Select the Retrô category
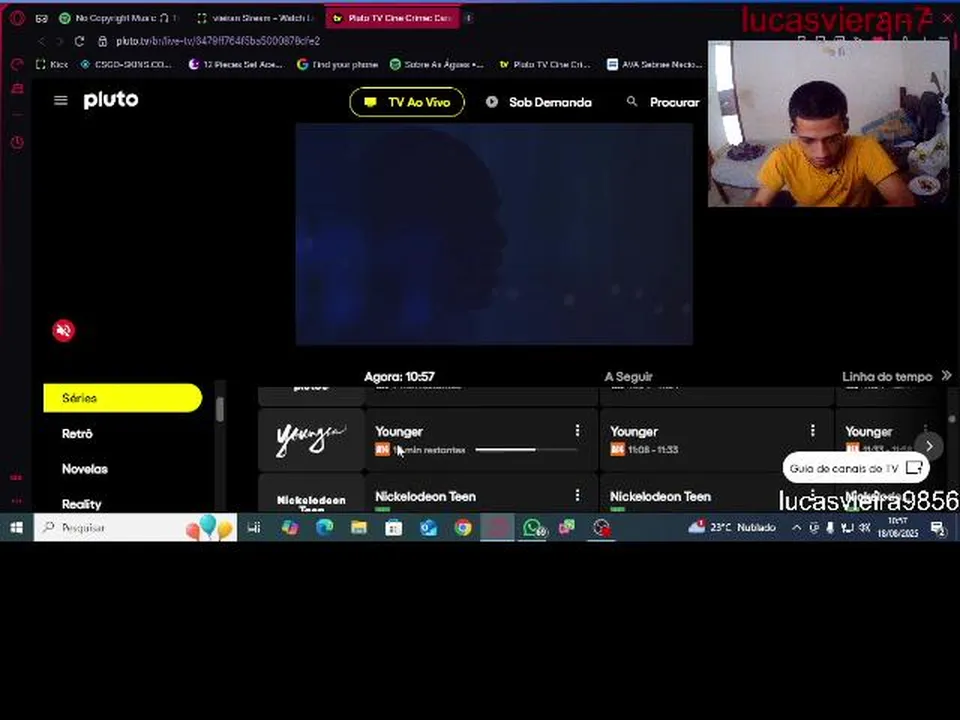 77,433
